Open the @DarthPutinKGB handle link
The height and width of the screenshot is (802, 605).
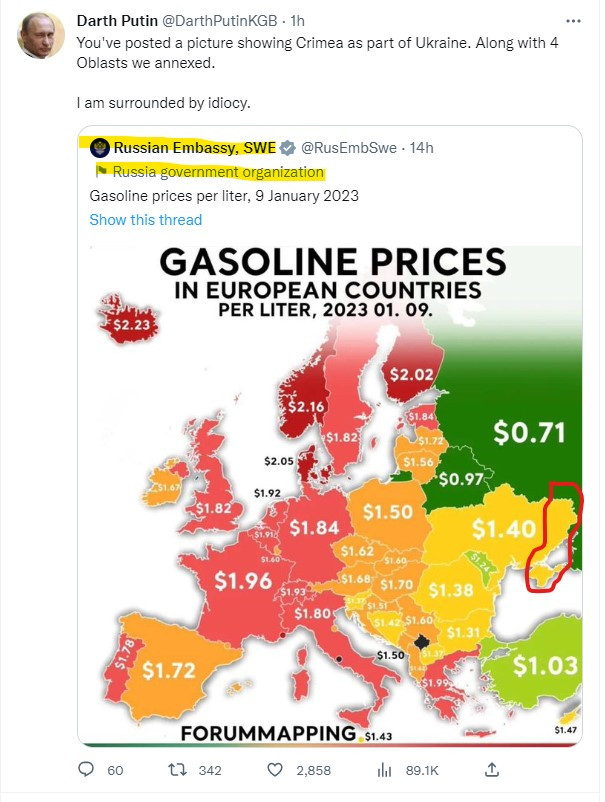pyautogui.click(x=220, y=21)
